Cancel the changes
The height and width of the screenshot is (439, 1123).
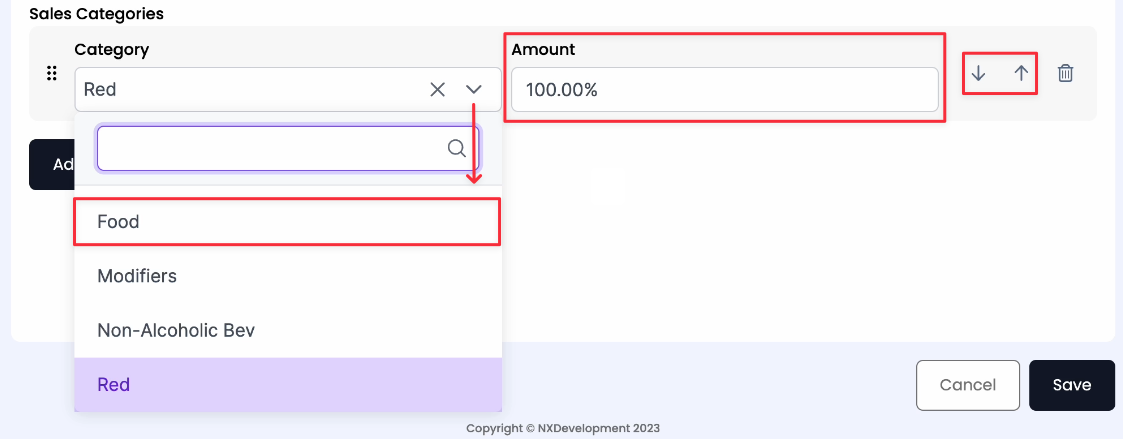(967, 385)
